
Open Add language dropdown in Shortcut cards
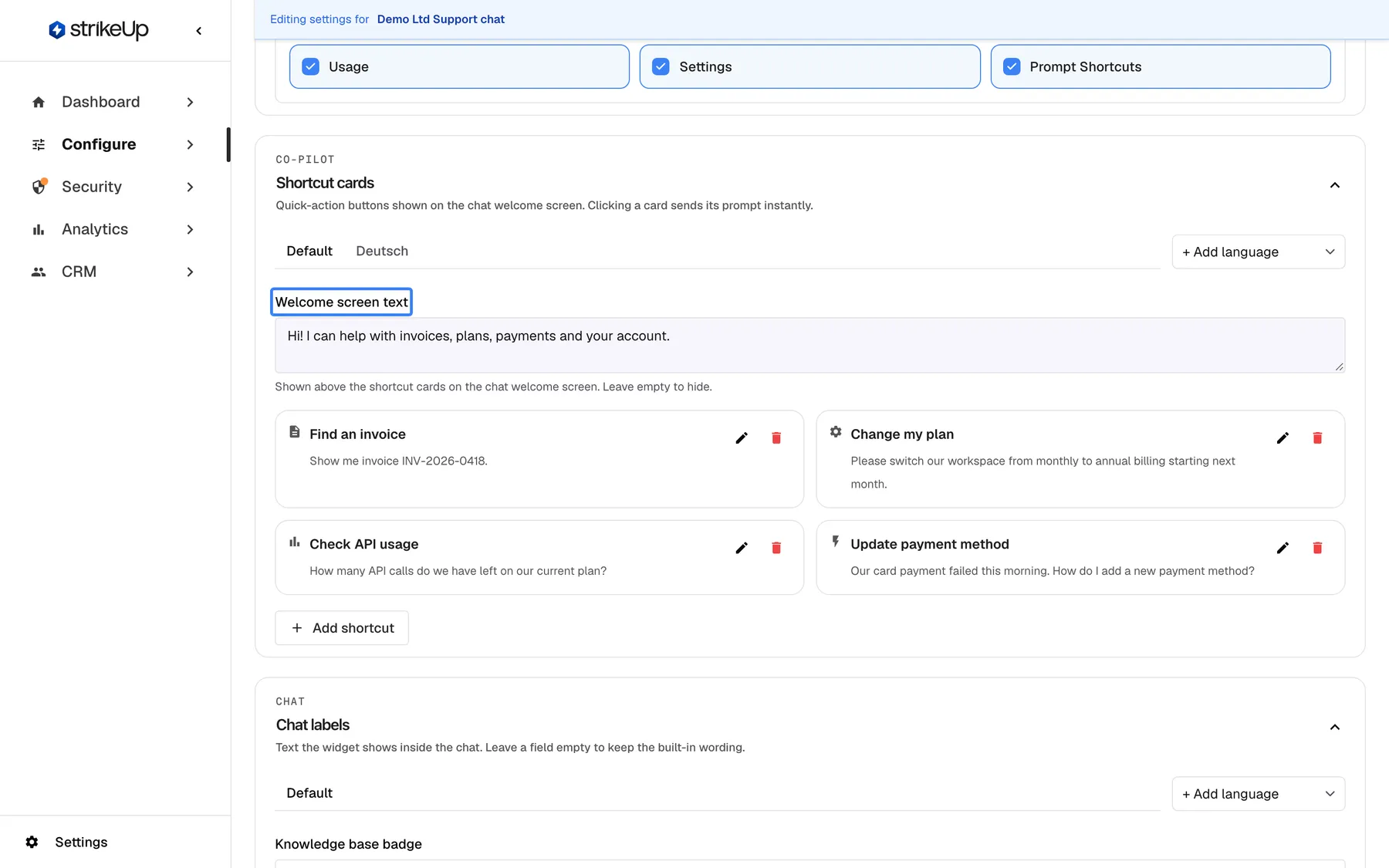pyautogui.click(x=1258, y=252)
